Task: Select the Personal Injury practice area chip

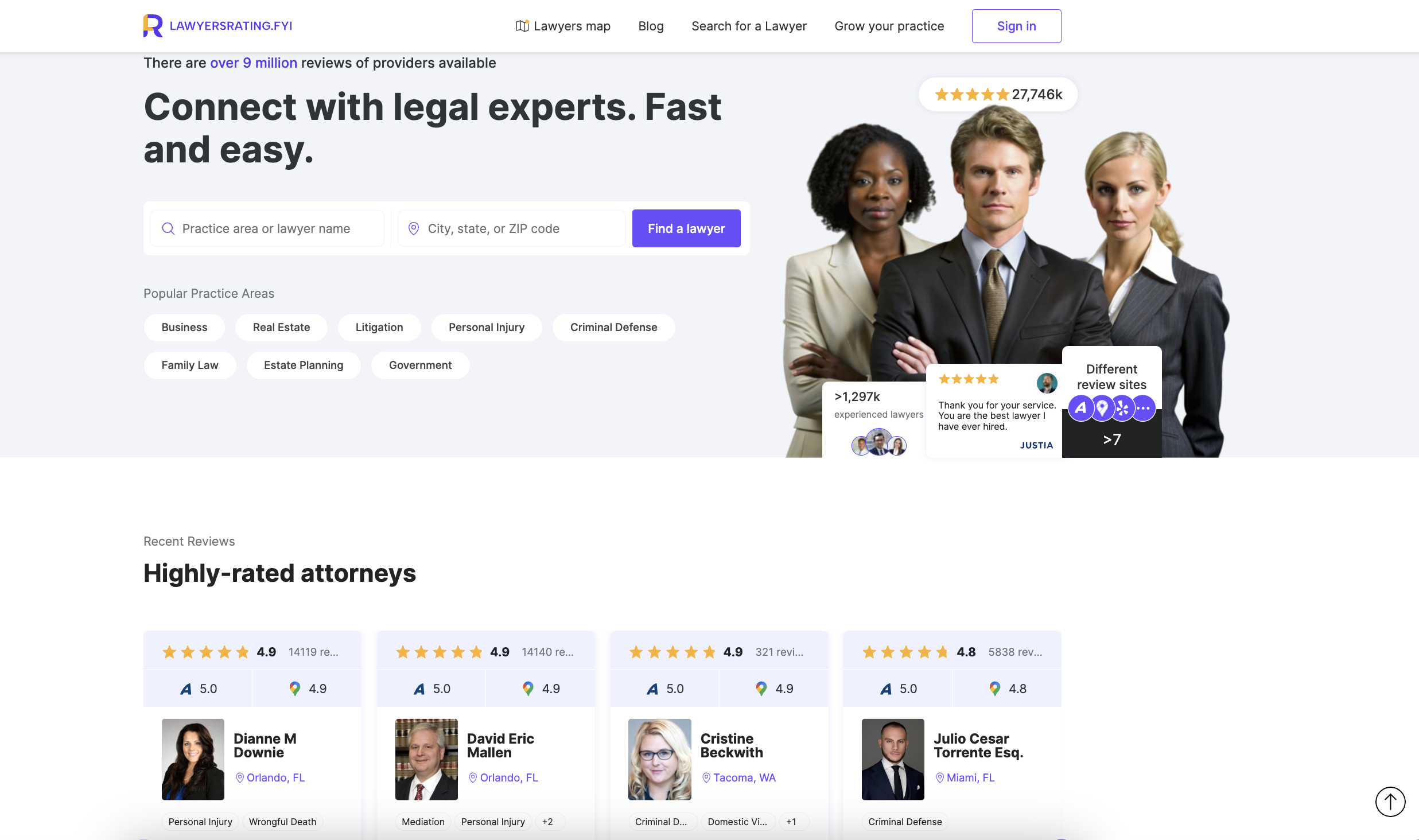Action: [x=487, y=327]
